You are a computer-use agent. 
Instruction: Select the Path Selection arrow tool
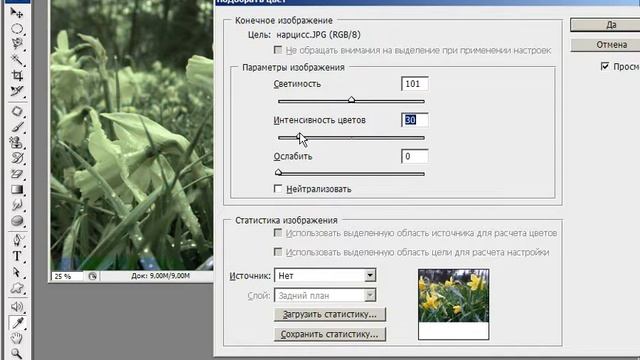[17, 272]
